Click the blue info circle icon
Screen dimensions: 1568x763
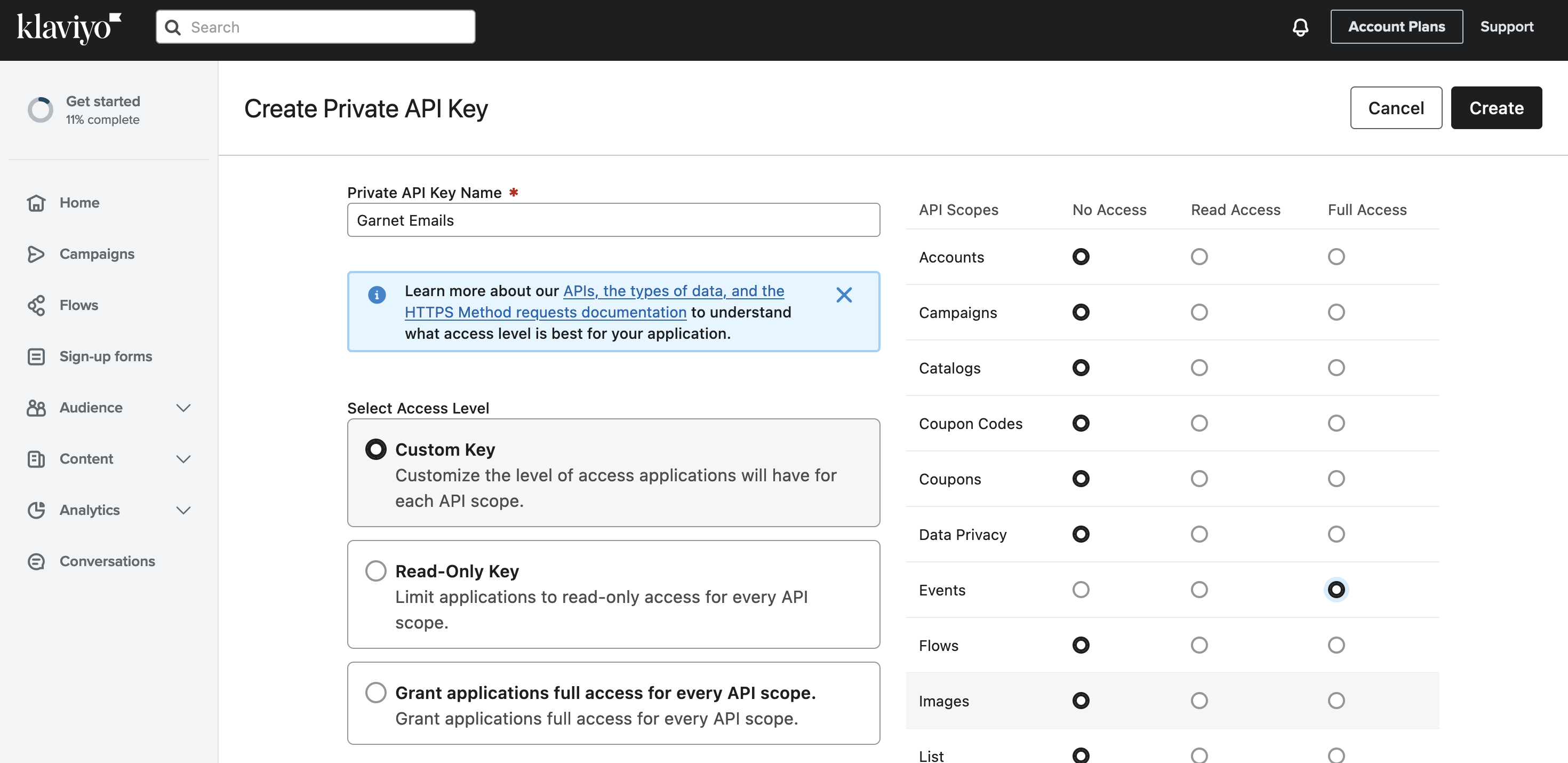click(377, 295)
